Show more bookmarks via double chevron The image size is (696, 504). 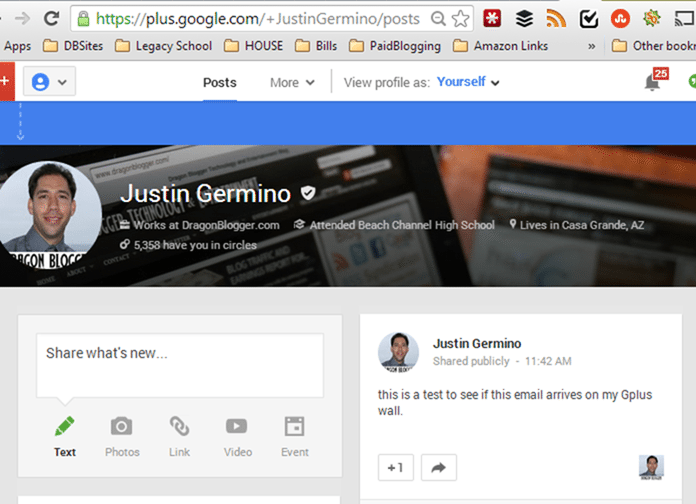[591, 46]
